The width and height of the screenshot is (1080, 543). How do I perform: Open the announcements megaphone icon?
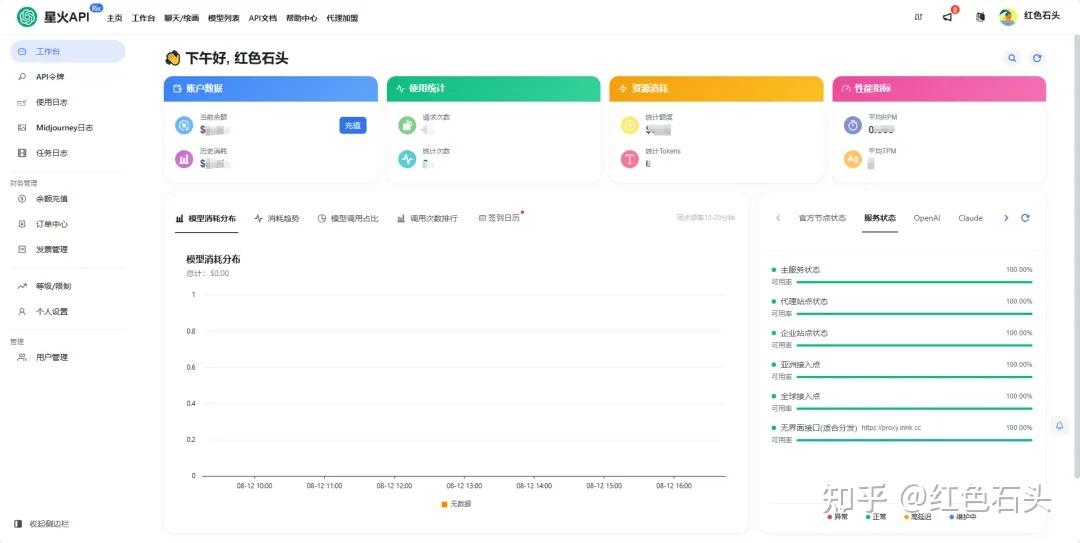pos(948,17)
